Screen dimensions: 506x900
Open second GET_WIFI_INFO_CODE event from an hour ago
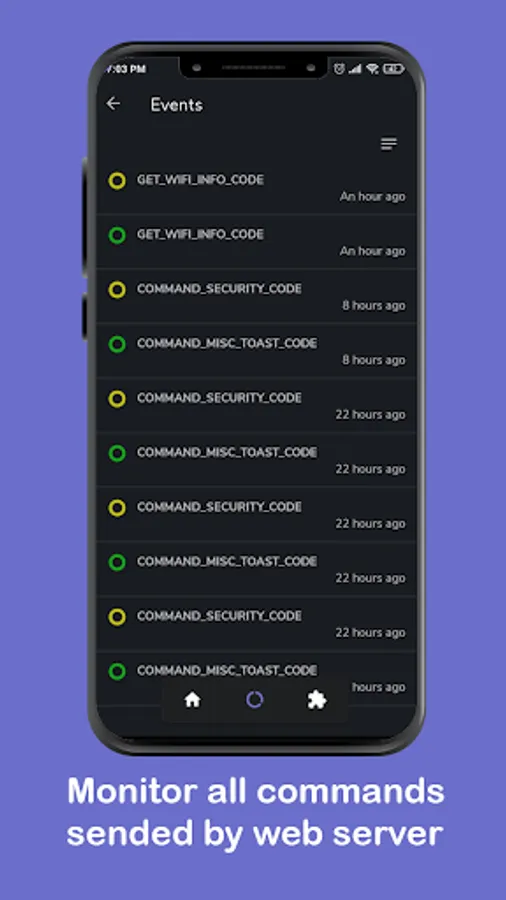[256, 242]
